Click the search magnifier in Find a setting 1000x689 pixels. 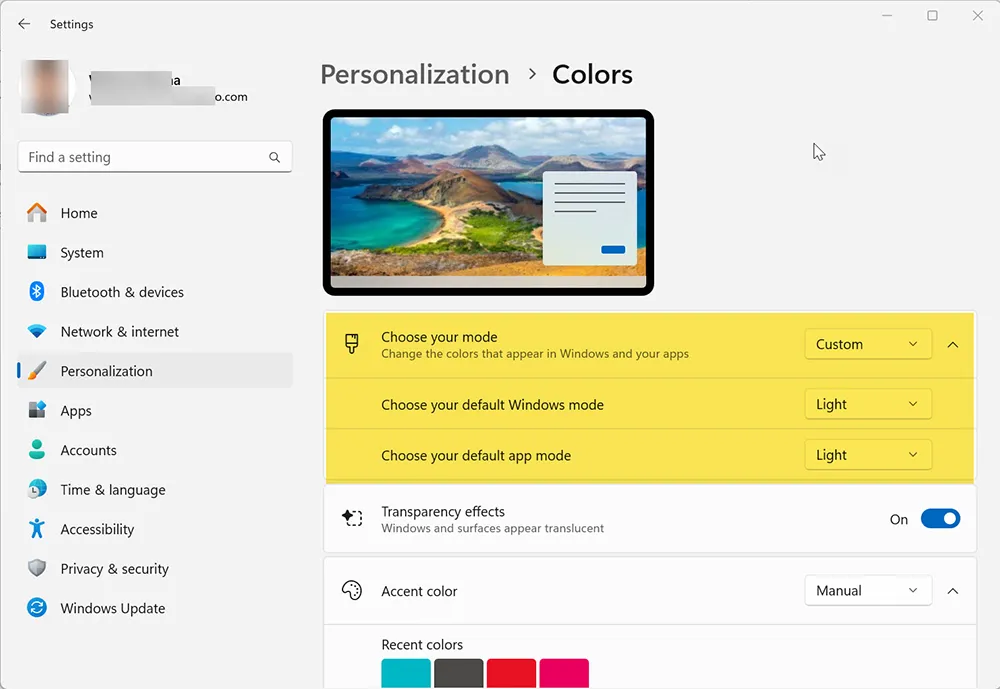(x=274, y=157)
